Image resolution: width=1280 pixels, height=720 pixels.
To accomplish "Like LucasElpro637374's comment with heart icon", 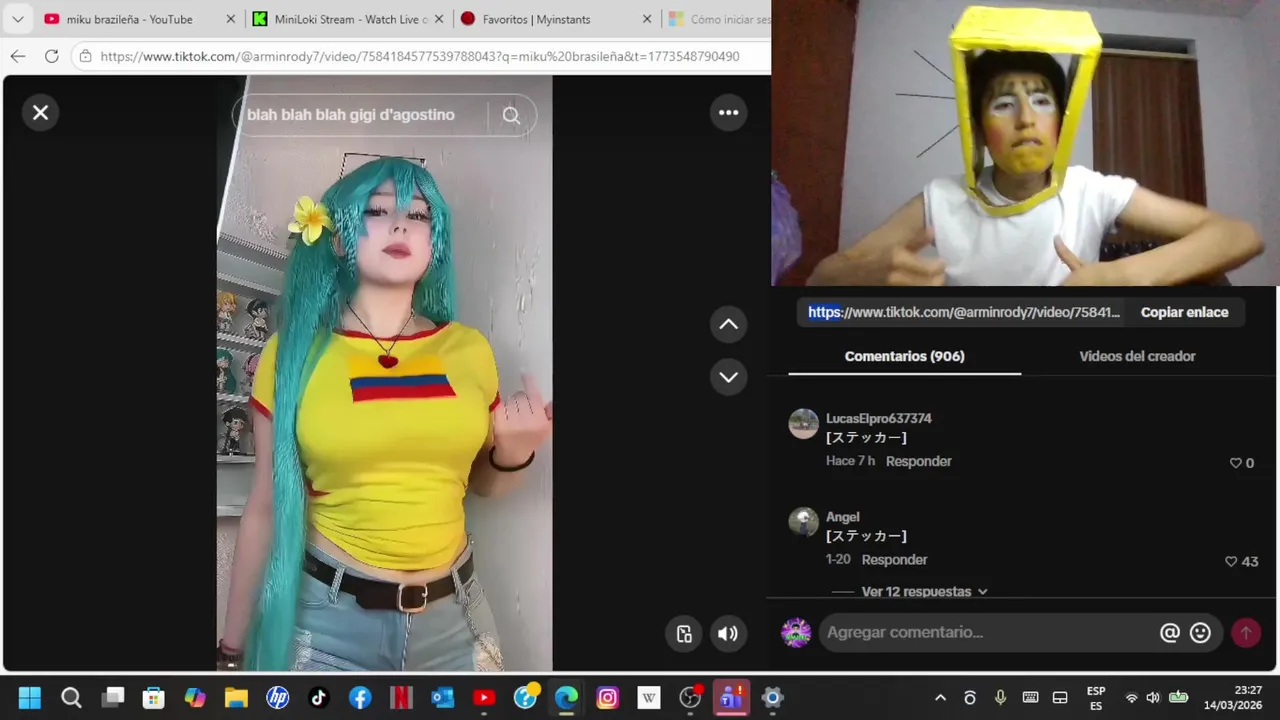I will [x=1235, y=463].
